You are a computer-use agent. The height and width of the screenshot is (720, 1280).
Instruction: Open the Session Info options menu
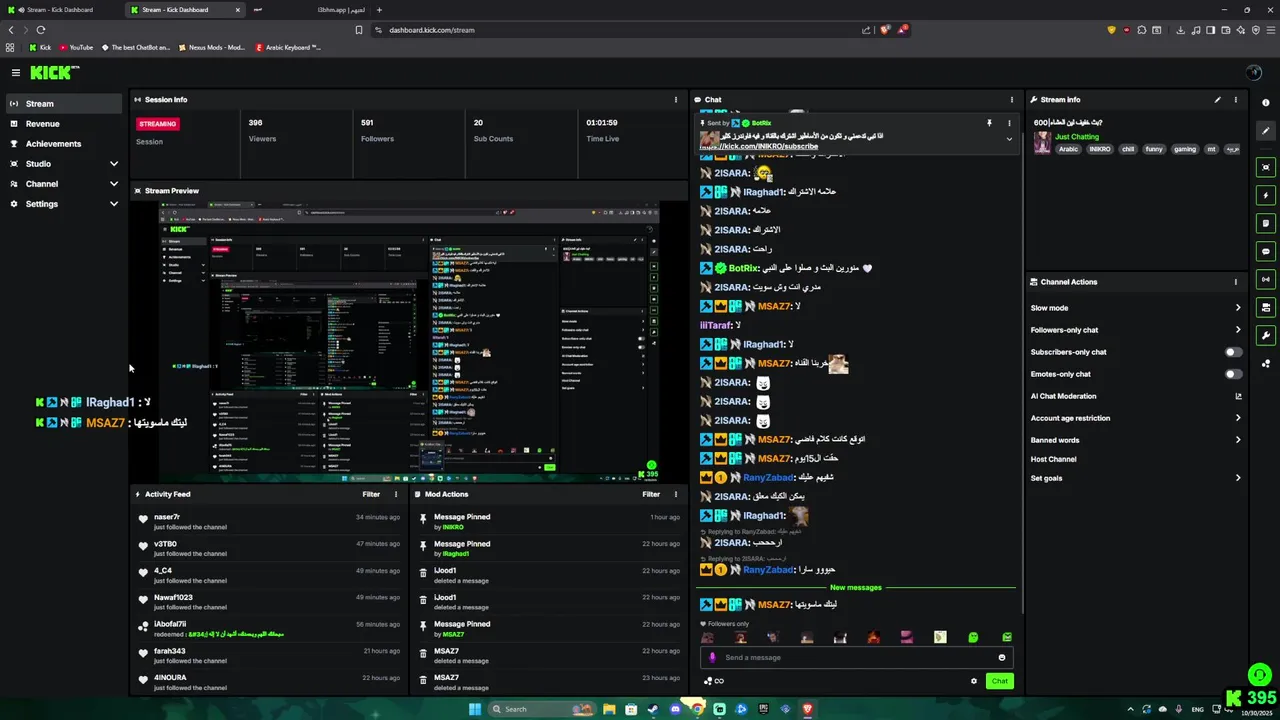[x=676, y=100]
